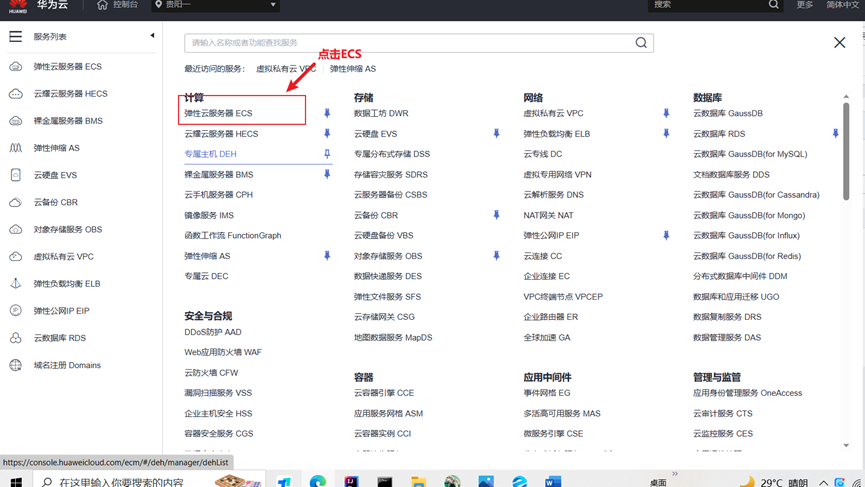
Task: Unpin 云备份 CBR pin icon
Action: (496, 215)
